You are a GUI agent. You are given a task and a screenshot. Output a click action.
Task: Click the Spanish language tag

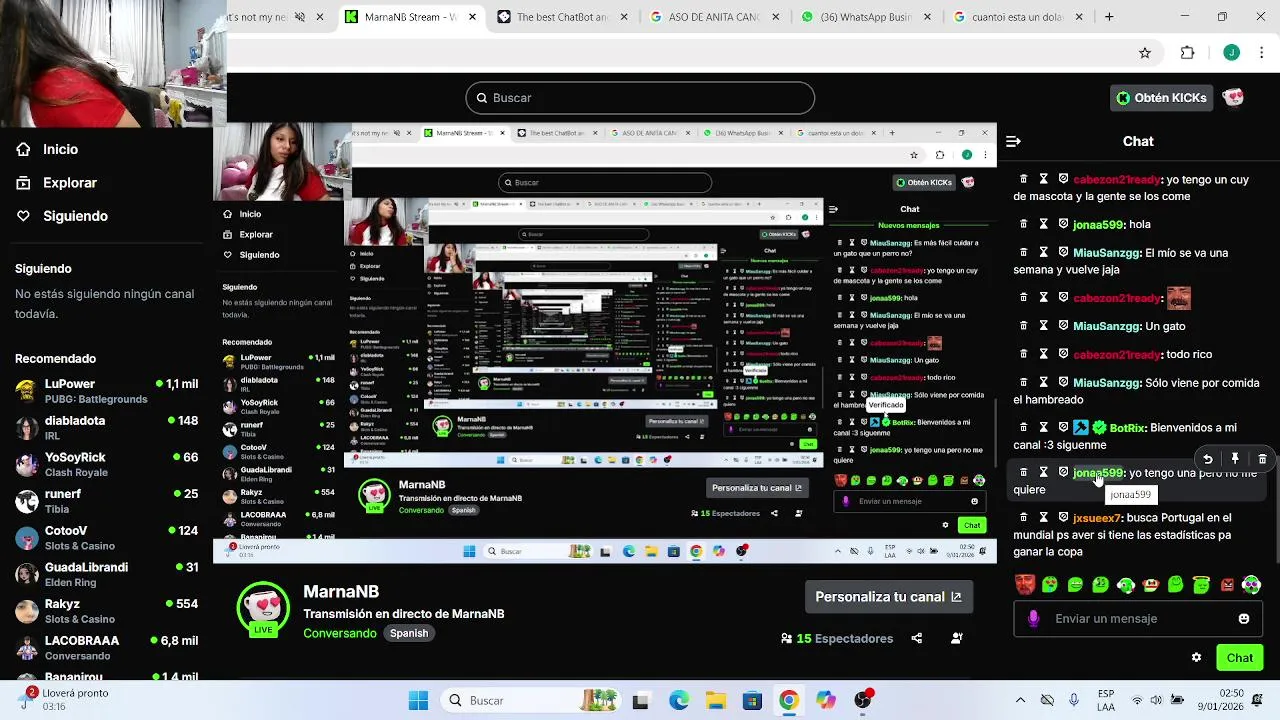[409, 633]
